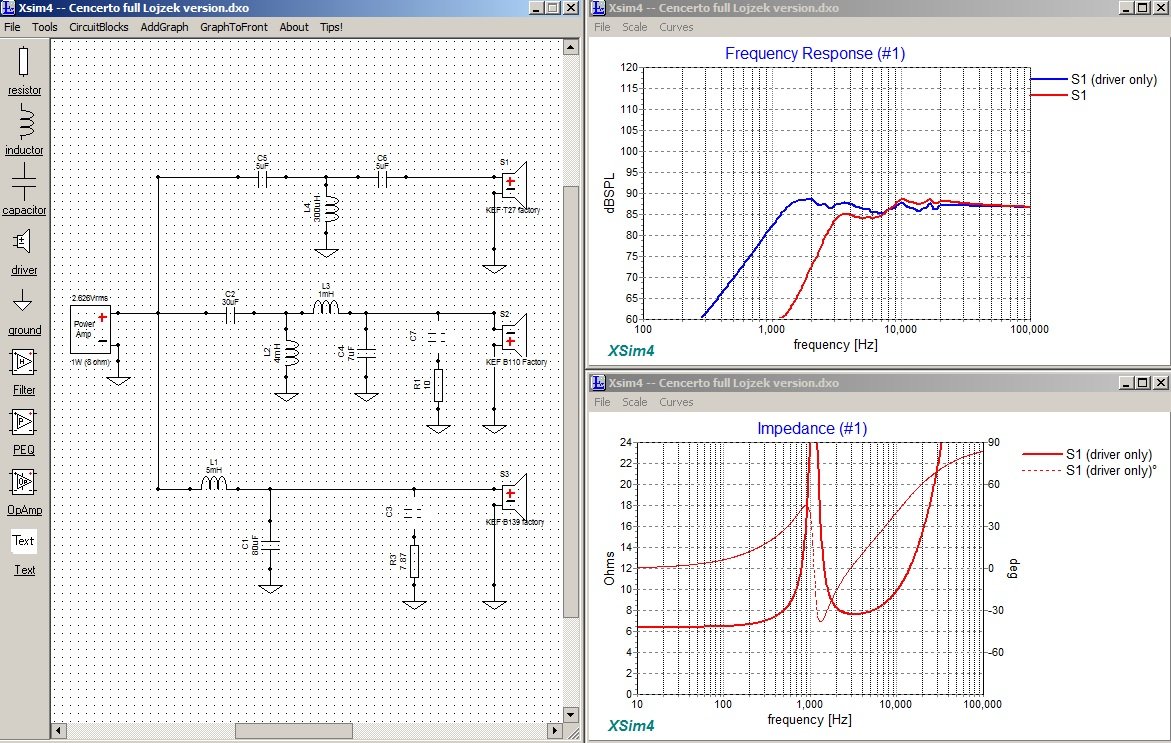Select resistor R3 7.87 in schematic
This screenshot has height=743, width=1171.
(x=414, y=562)
